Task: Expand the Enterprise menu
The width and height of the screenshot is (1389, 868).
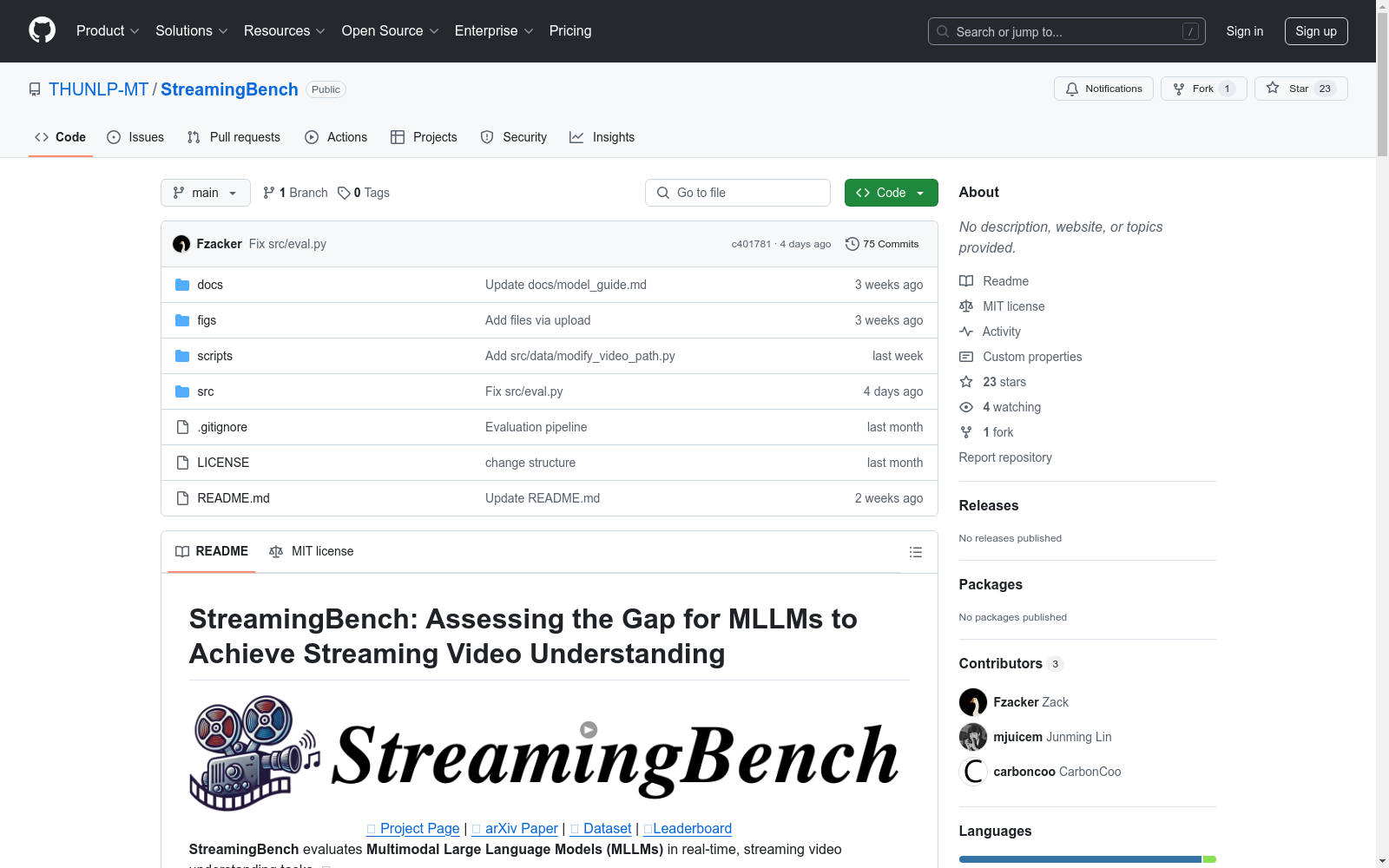Action: click(494, 31)
